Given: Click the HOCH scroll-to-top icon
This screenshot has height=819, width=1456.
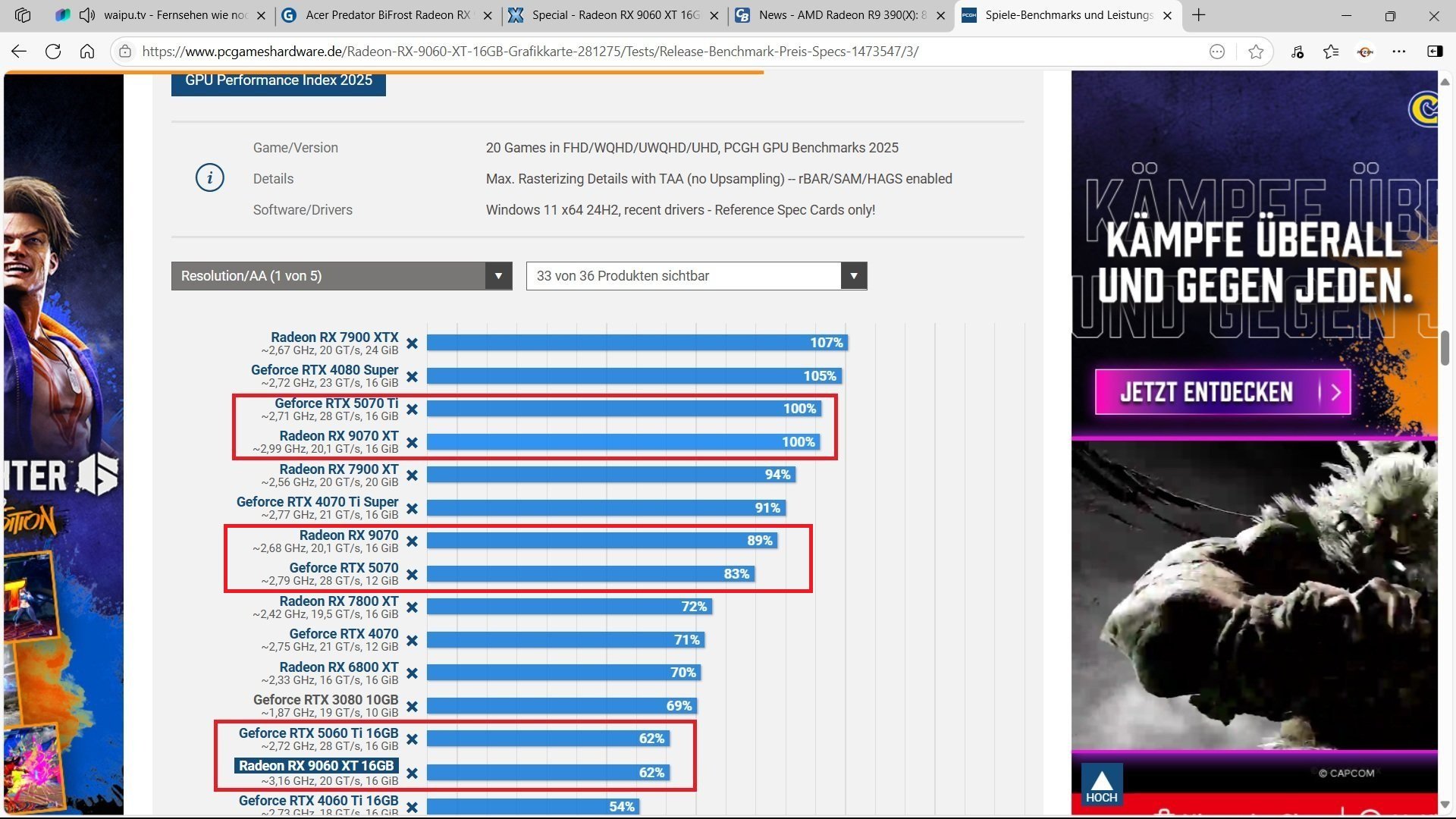Looking at the screenshot, I should (x=1101, y=785).
